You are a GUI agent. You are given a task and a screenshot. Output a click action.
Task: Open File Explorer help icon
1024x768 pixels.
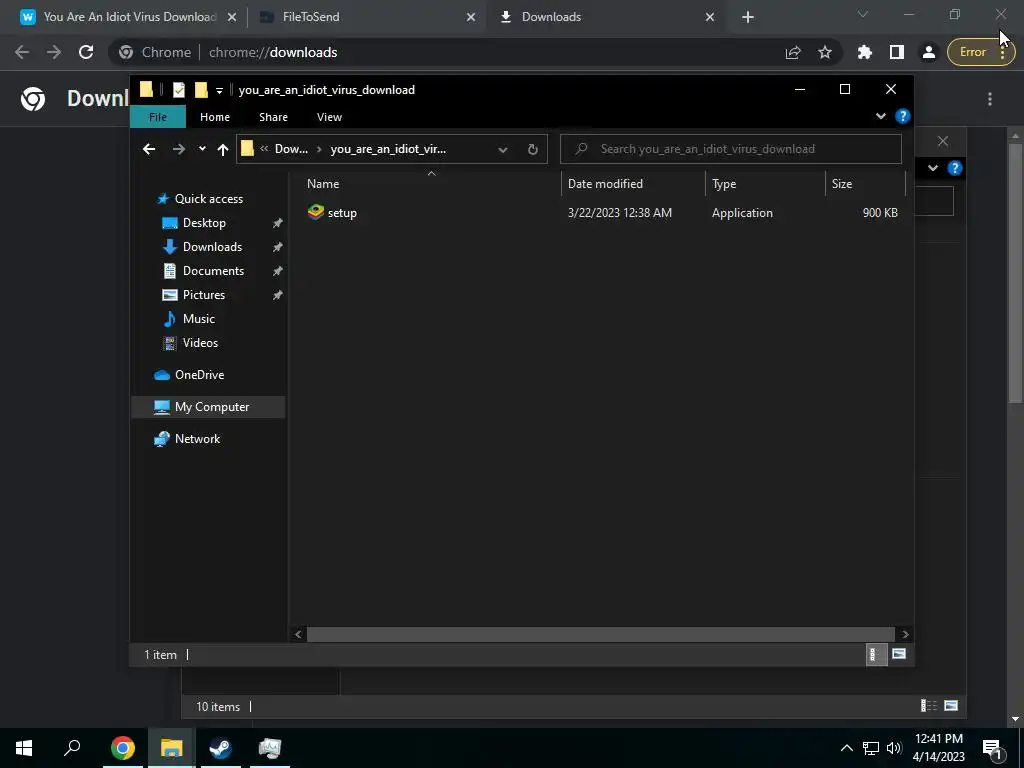(x=903, y=116)
